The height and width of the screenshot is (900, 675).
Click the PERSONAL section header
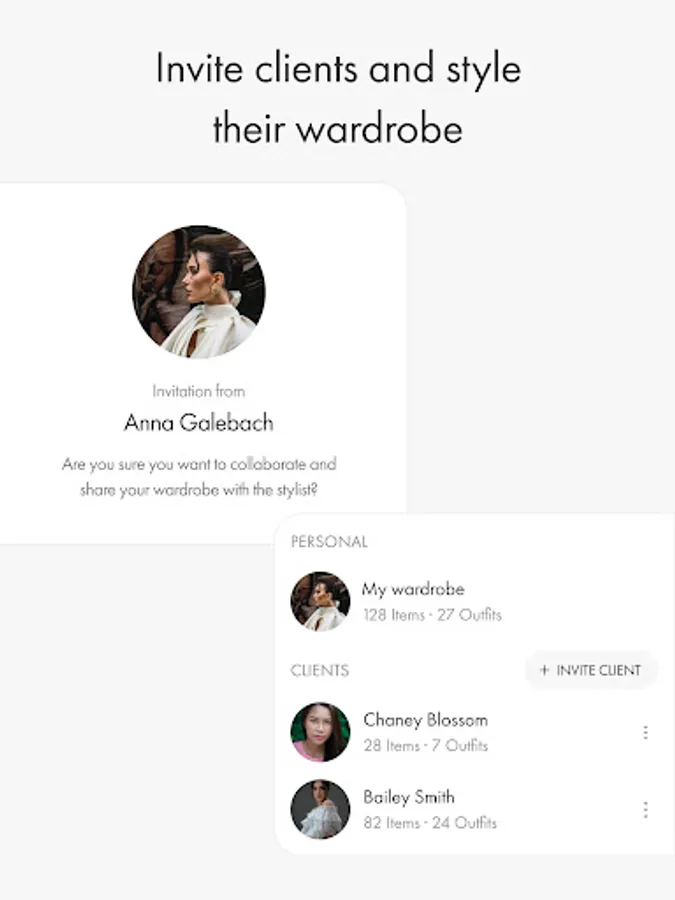click(x=329, y=542)
